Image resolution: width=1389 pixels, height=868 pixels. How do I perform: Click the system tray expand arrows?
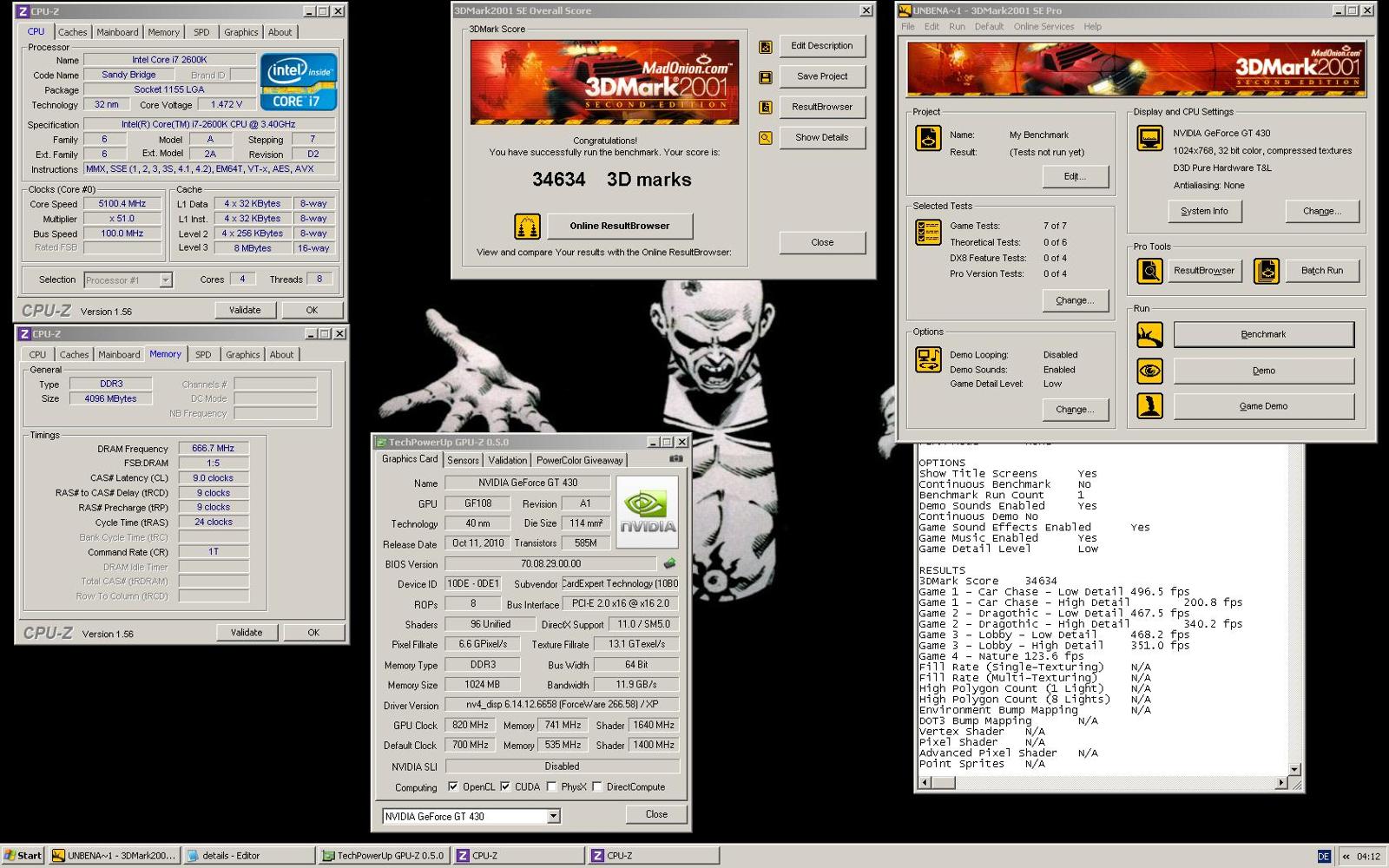click(x=1346, y=857)
